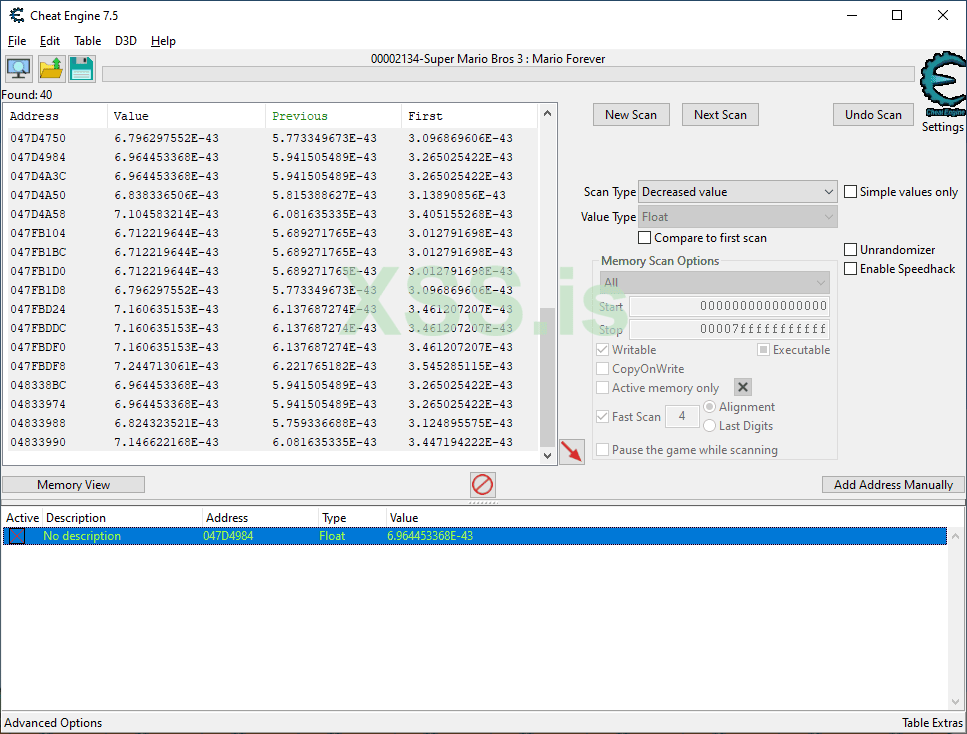The width and height of the screenshot is (967, 734).
Task: Check Compare to first scan
Action: pyautogui.click(x=644, y=237)
